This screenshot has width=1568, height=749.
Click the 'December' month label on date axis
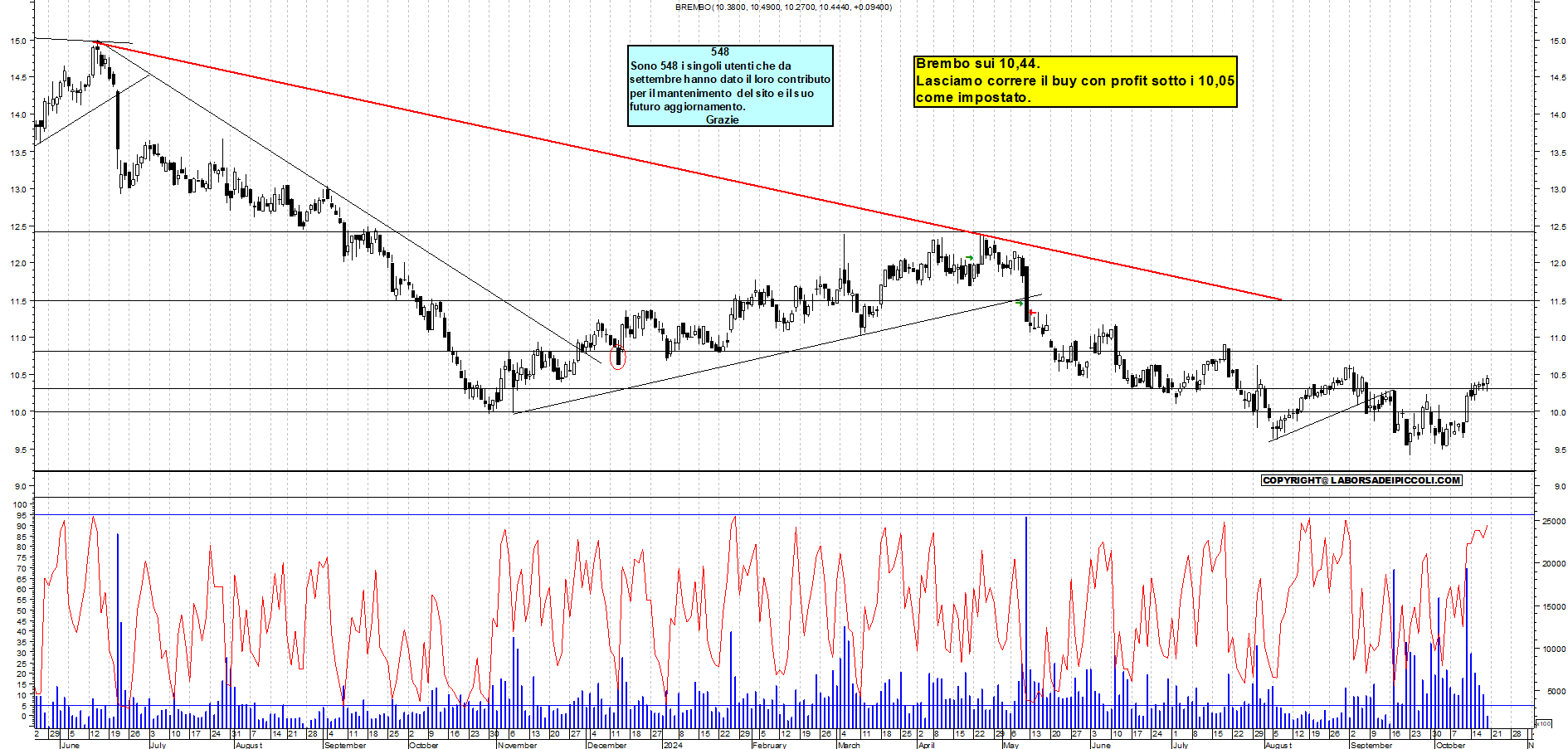(x=606, y=745)
